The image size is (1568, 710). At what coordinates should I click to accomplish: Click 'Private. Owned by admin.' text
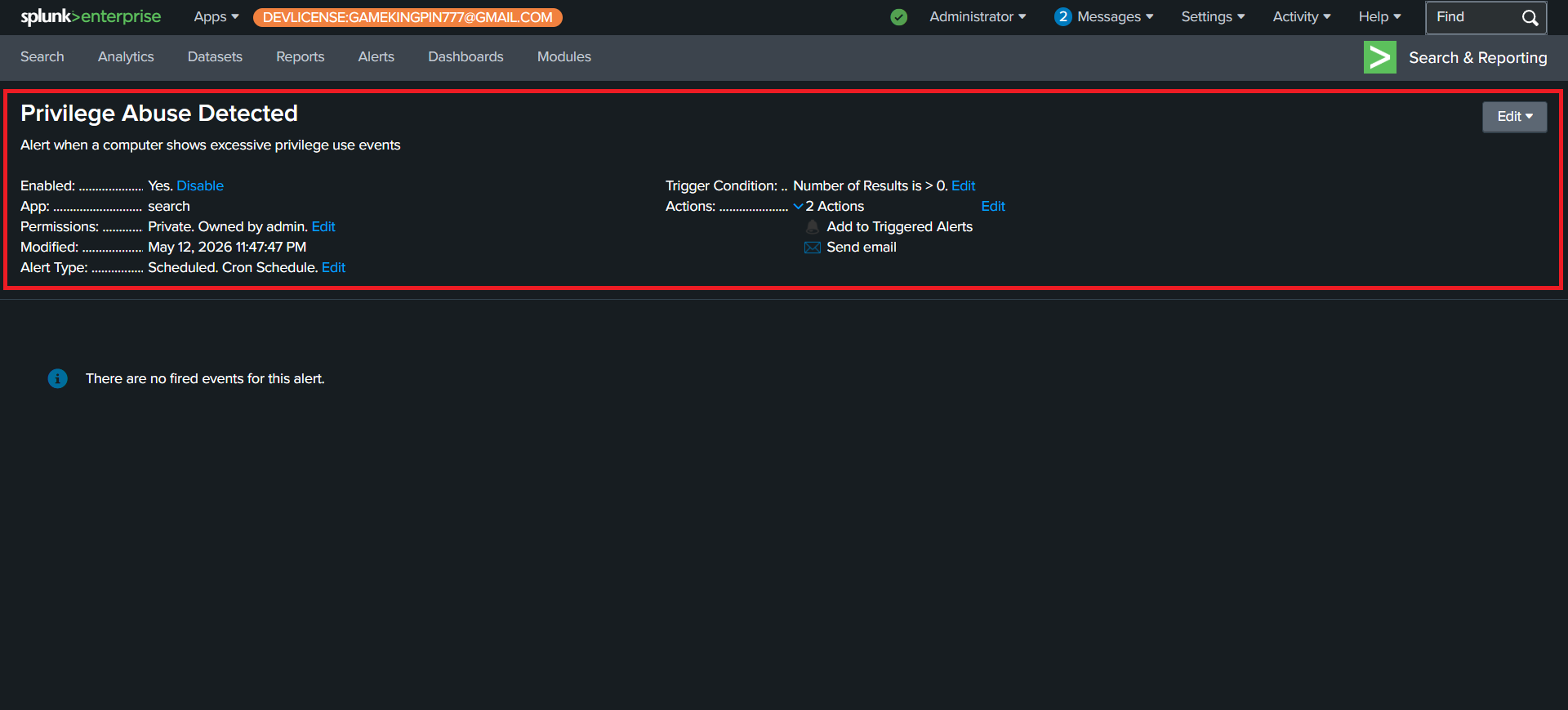point(228,227)
